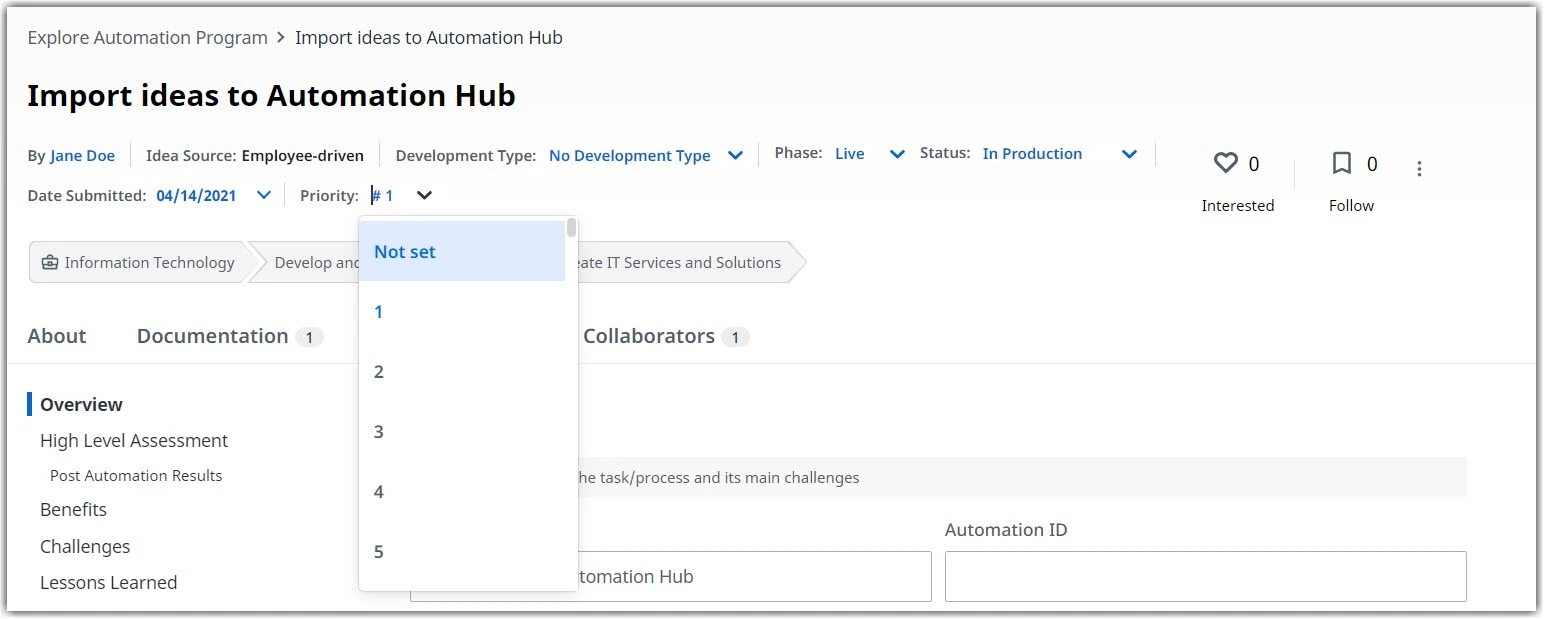Screen dimensions: 1544x619
Task: Click the name field containing 'Automation Hub'
Action: (x=670, y=577)
